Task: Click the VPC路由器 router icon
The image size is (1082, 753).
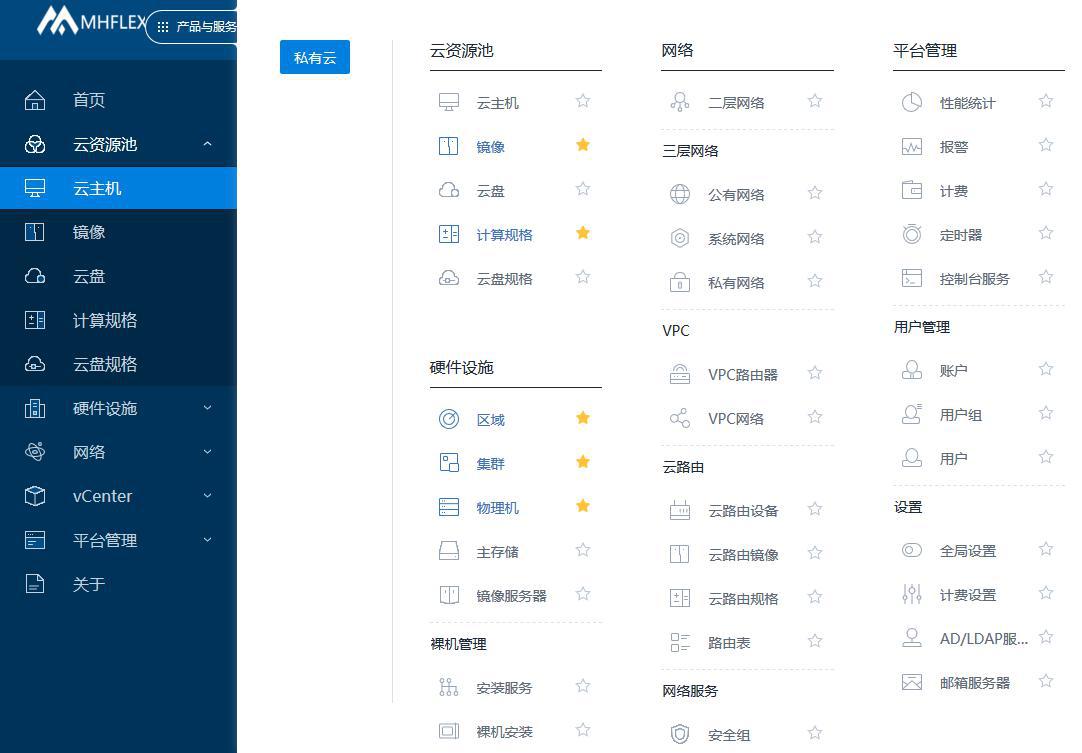Action: tap(680, 374)
